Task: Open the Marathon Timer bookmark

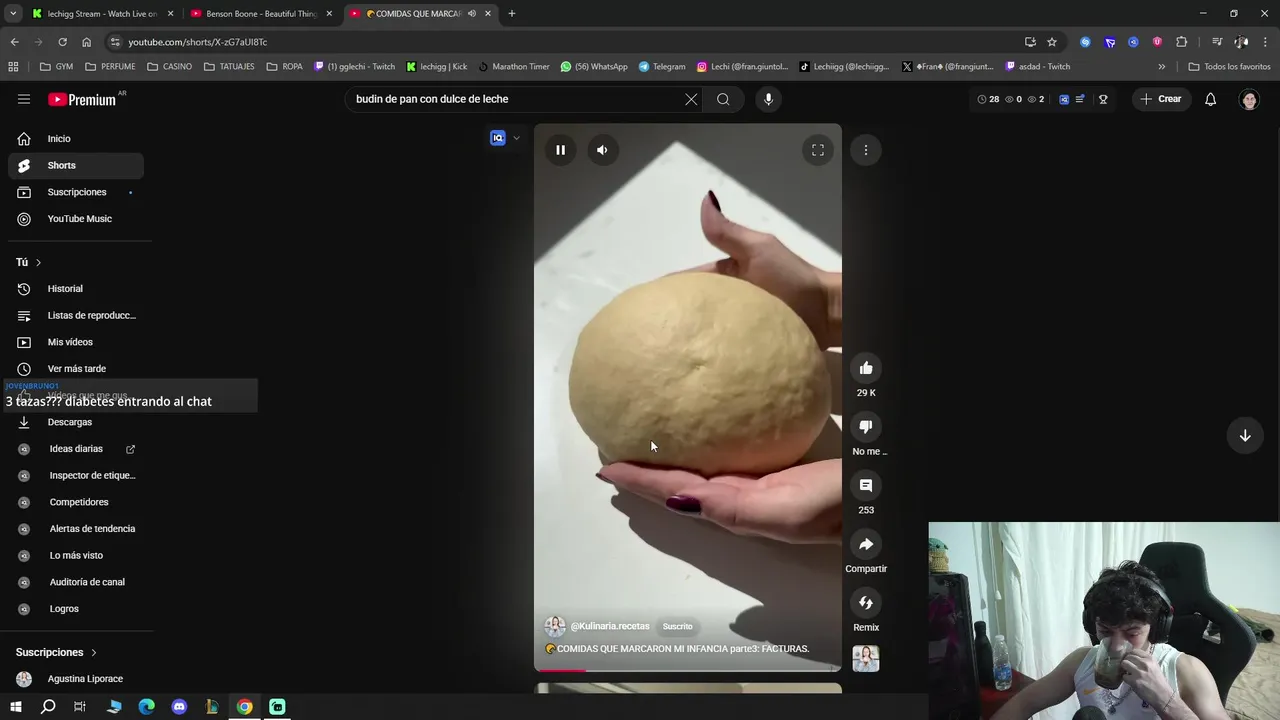Action: 513,67
